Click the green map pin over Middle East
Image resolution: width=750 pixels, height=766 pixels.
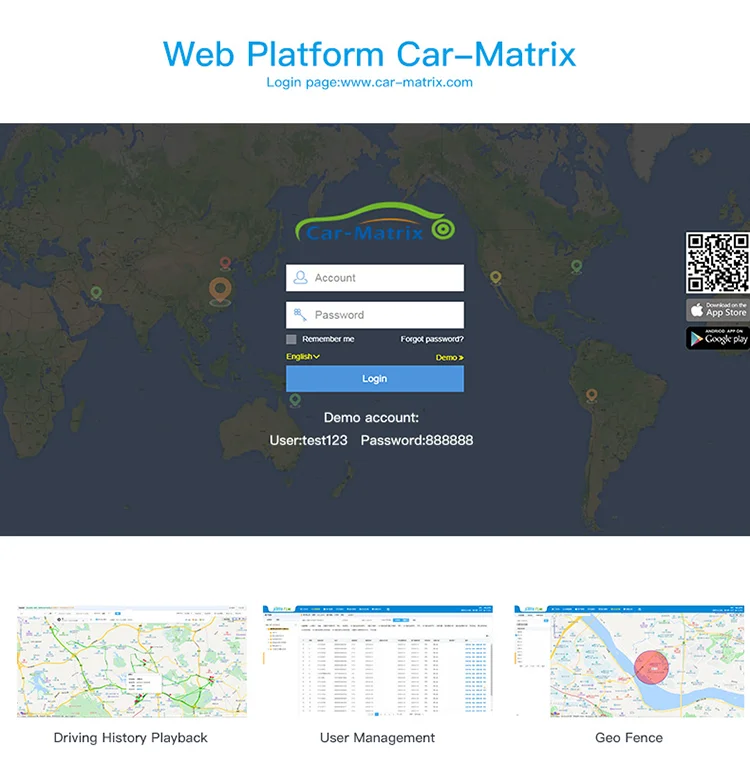[96, 293]
